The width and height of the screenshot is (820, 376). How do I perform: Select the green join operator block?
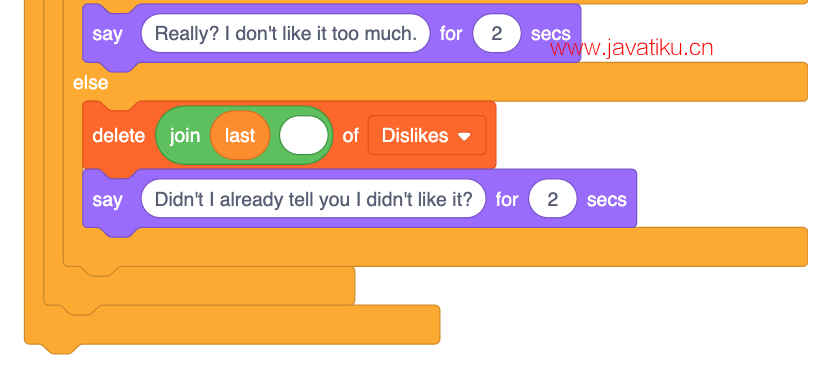pyautogui.click(x=244, y=135)
